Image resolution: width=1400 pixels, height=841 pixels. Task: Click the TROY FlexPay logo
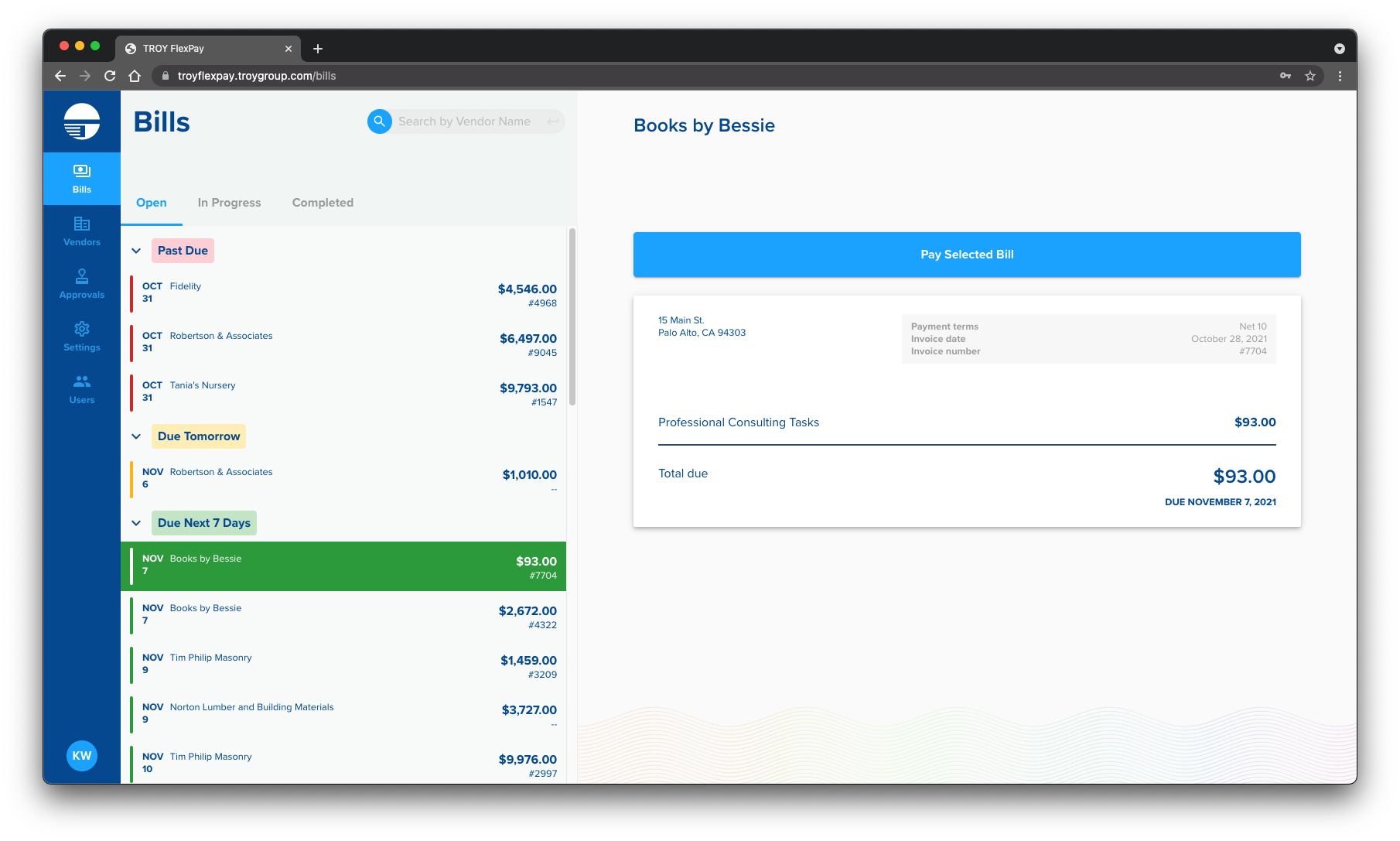tap(82, 121)
